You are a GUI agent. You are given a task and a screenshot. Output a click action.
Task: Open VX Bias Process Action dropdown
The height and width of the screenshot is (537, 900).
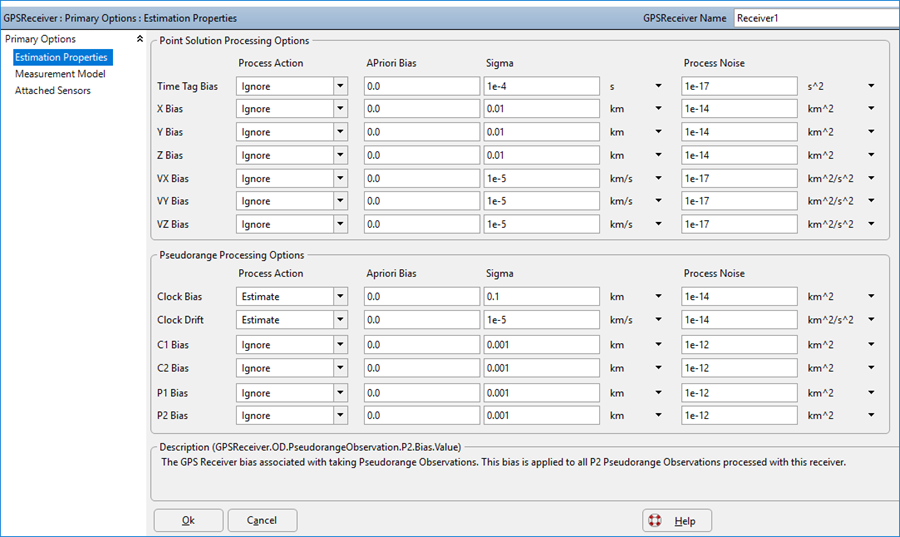340,178
